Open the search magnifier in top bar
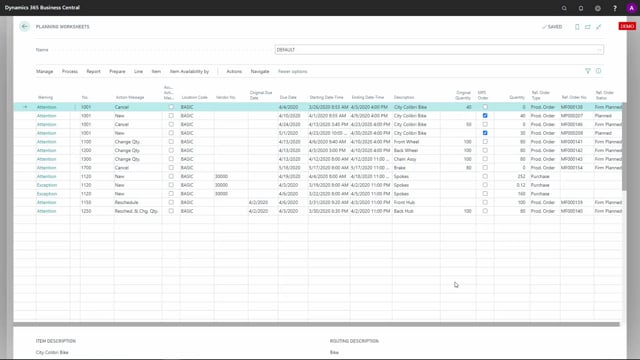 (x=564, y=8)
